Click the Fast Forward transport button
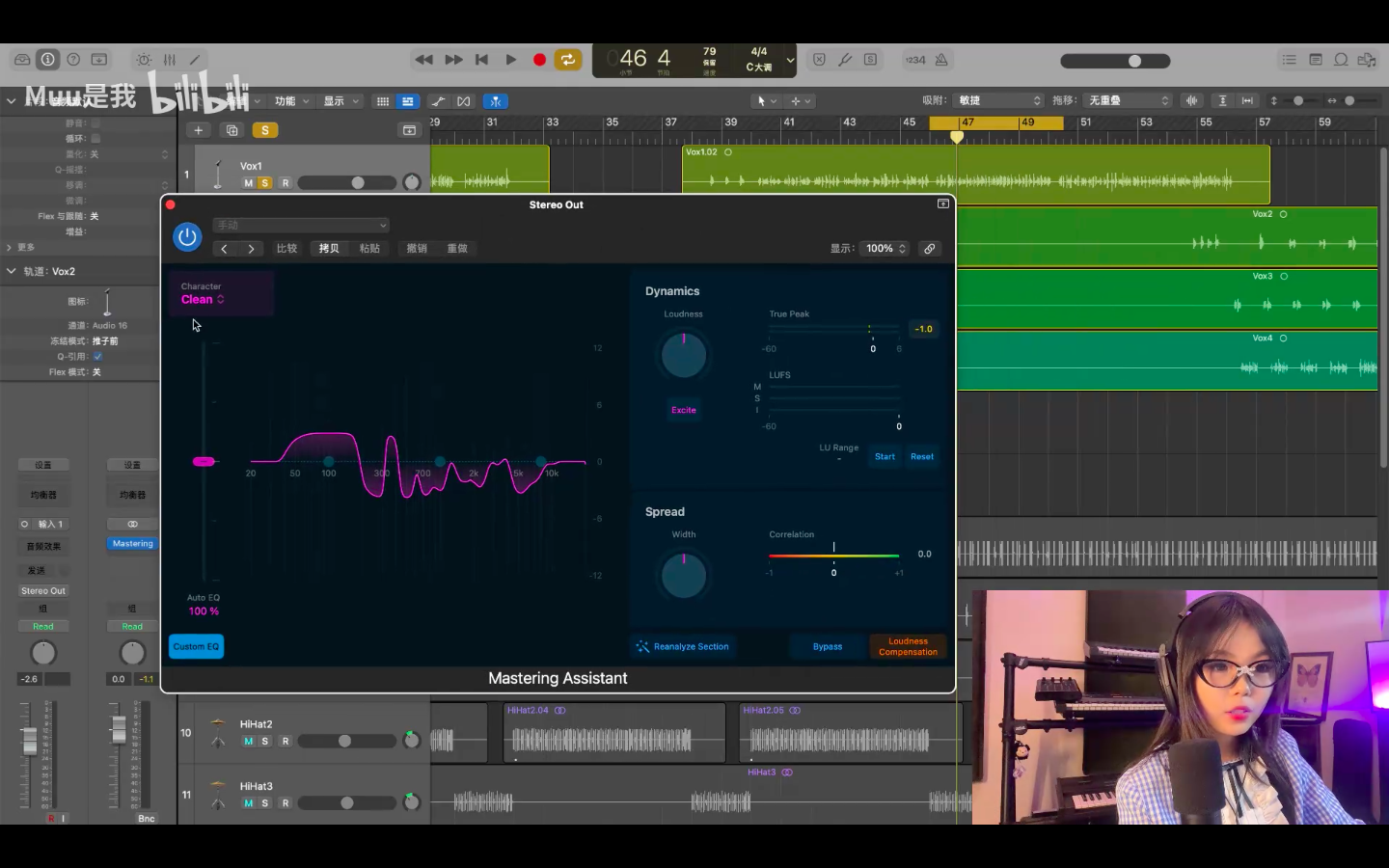 coord(453,60)
